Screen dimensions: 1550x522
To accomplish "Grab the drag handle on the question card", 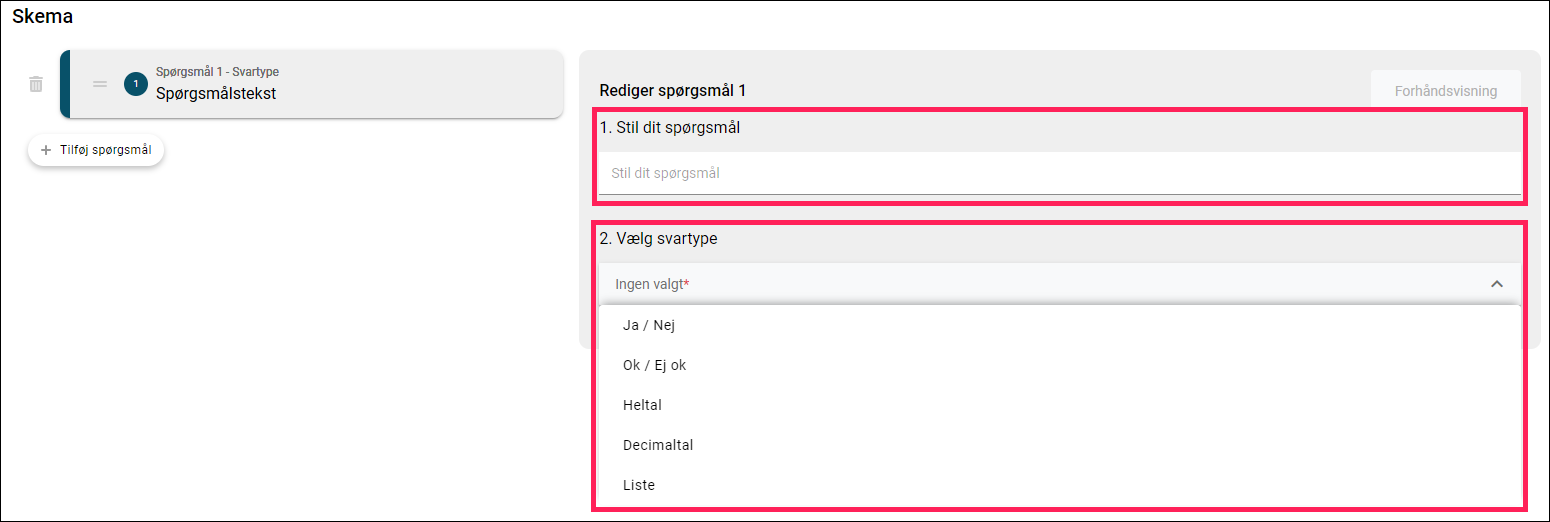I will pyautogui.click(x=100, y=84).
